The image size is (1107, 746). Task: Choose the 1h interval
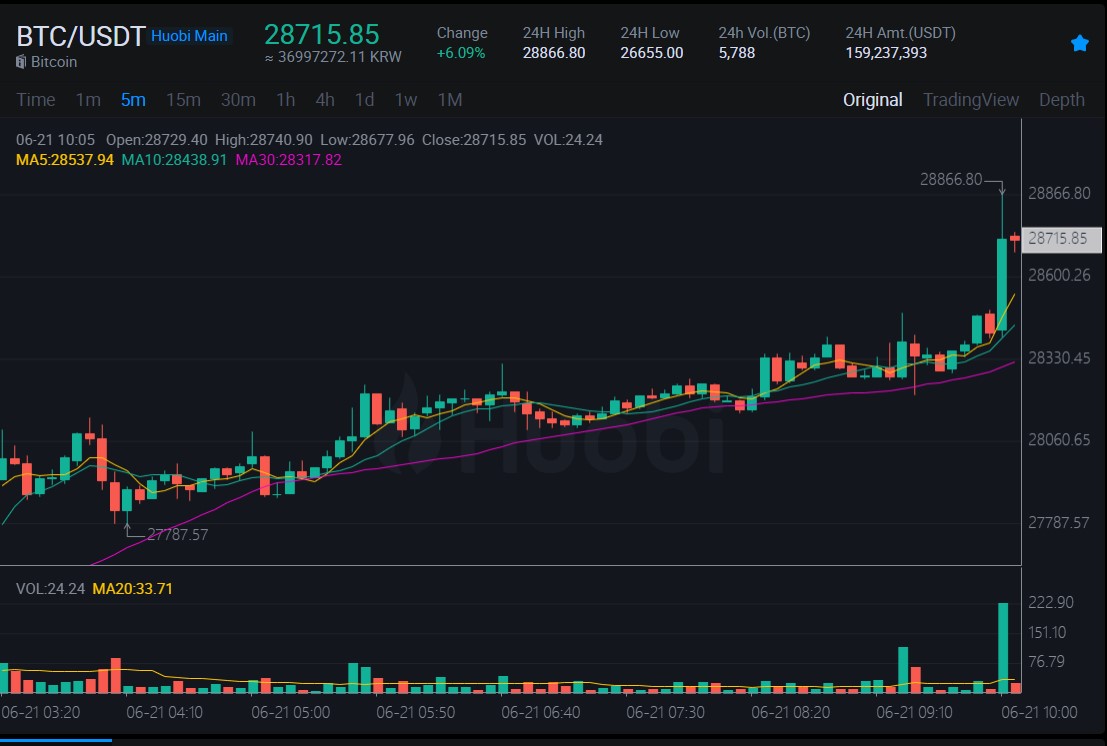pyautogui.click(x=285, y=100)
